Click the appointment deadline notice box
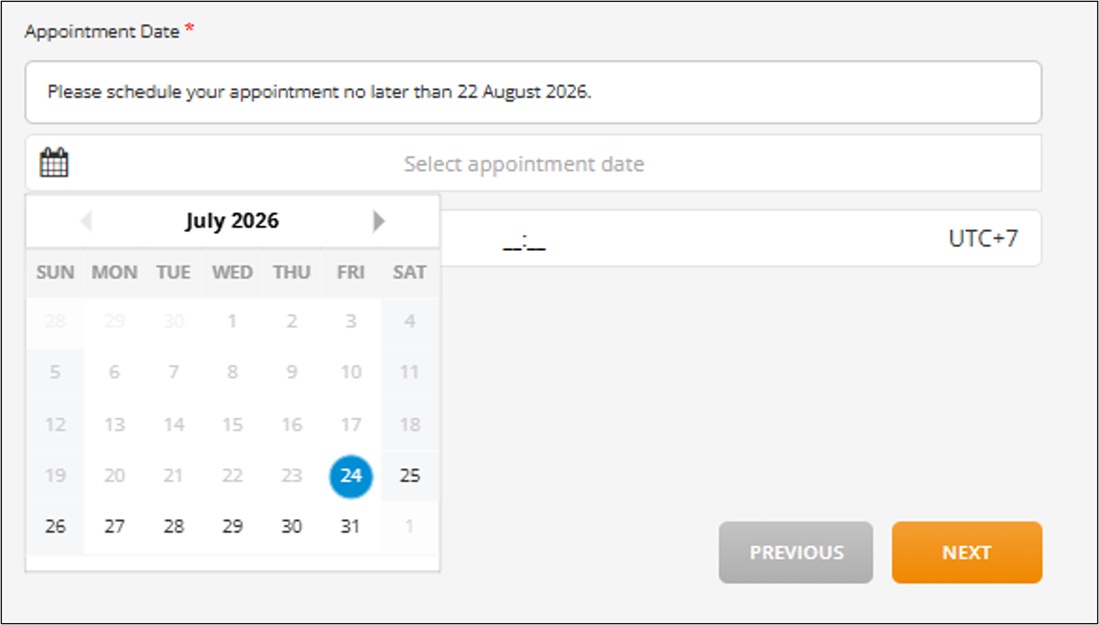This screenshot has height=625, width=1099. click(533, 92)
